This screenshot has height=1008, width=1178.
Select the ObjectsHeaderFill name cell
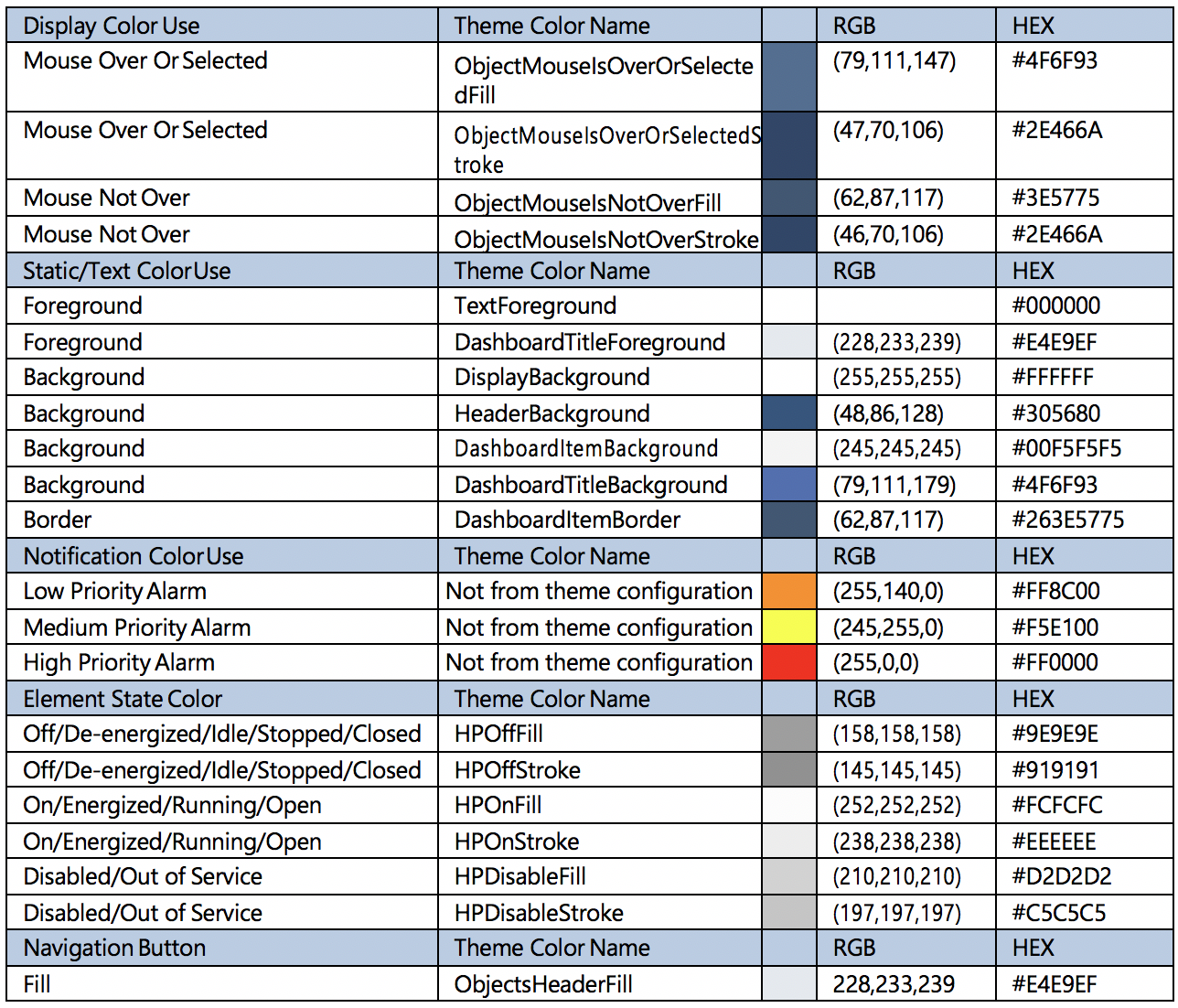point(543,985)
